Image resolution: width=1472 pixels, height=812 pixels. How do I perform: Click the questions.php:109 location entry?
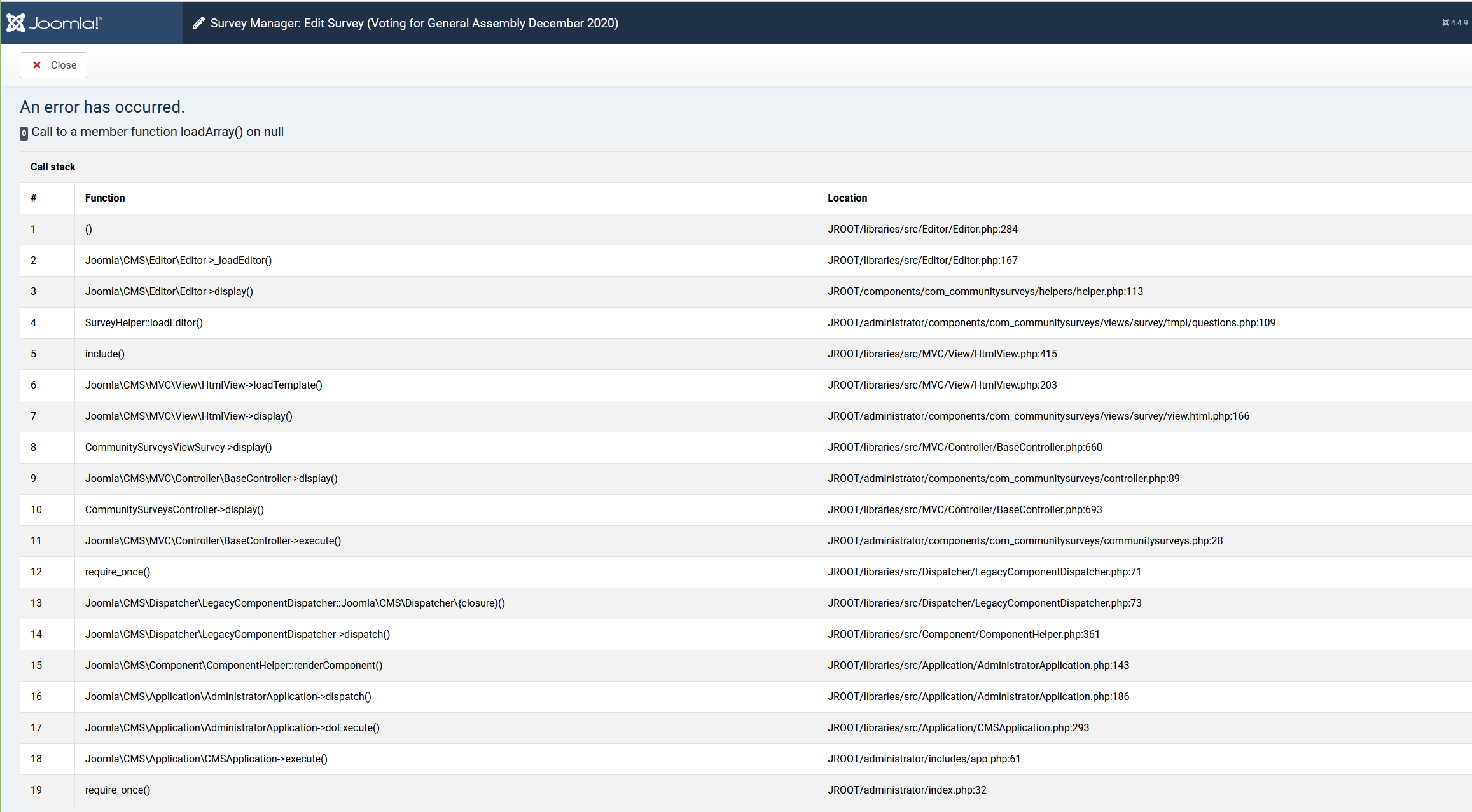1051,322
